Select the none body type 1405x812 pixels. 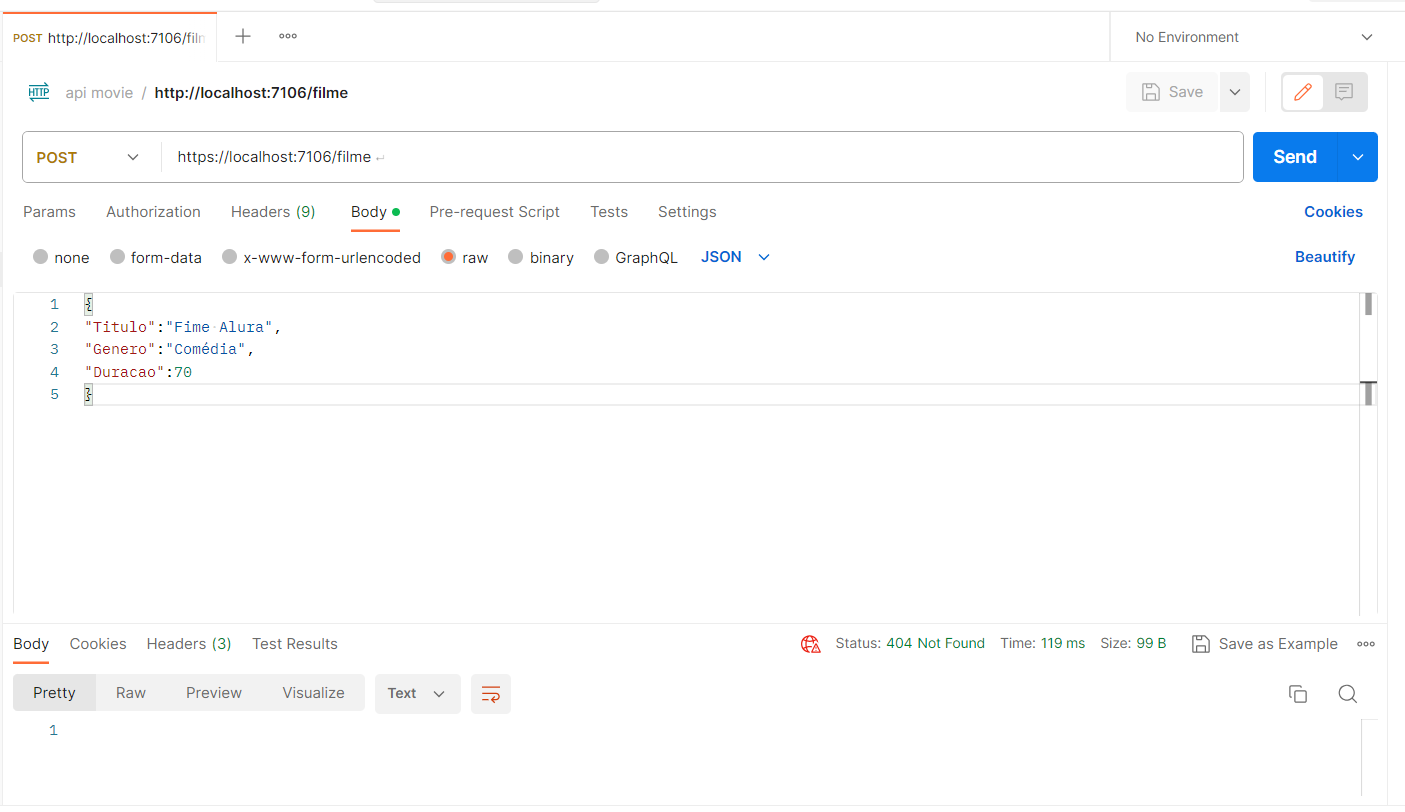click(x=61, y=257)
